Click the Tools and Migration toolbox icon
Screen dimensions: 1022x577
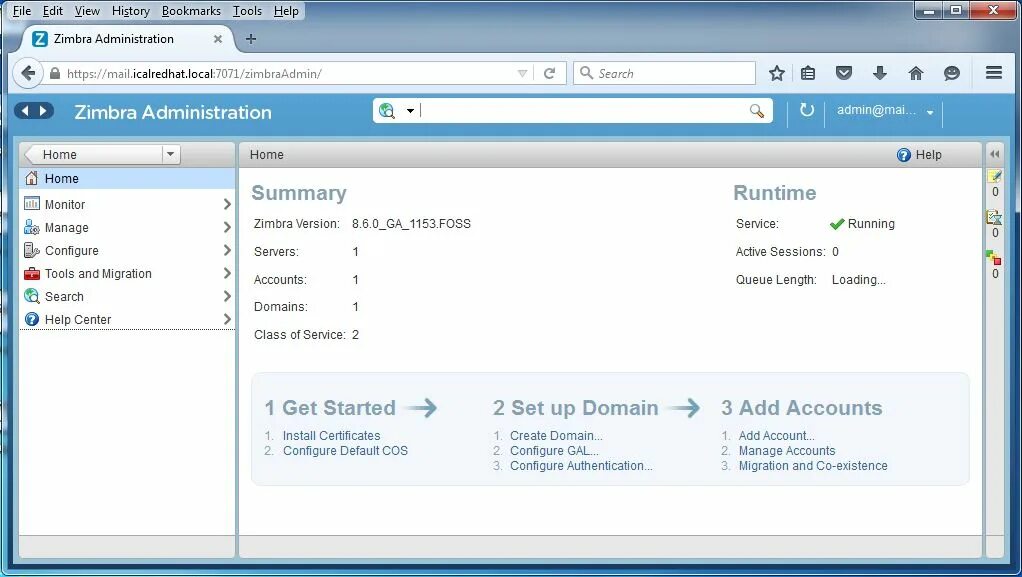click(x=31, y=273)
